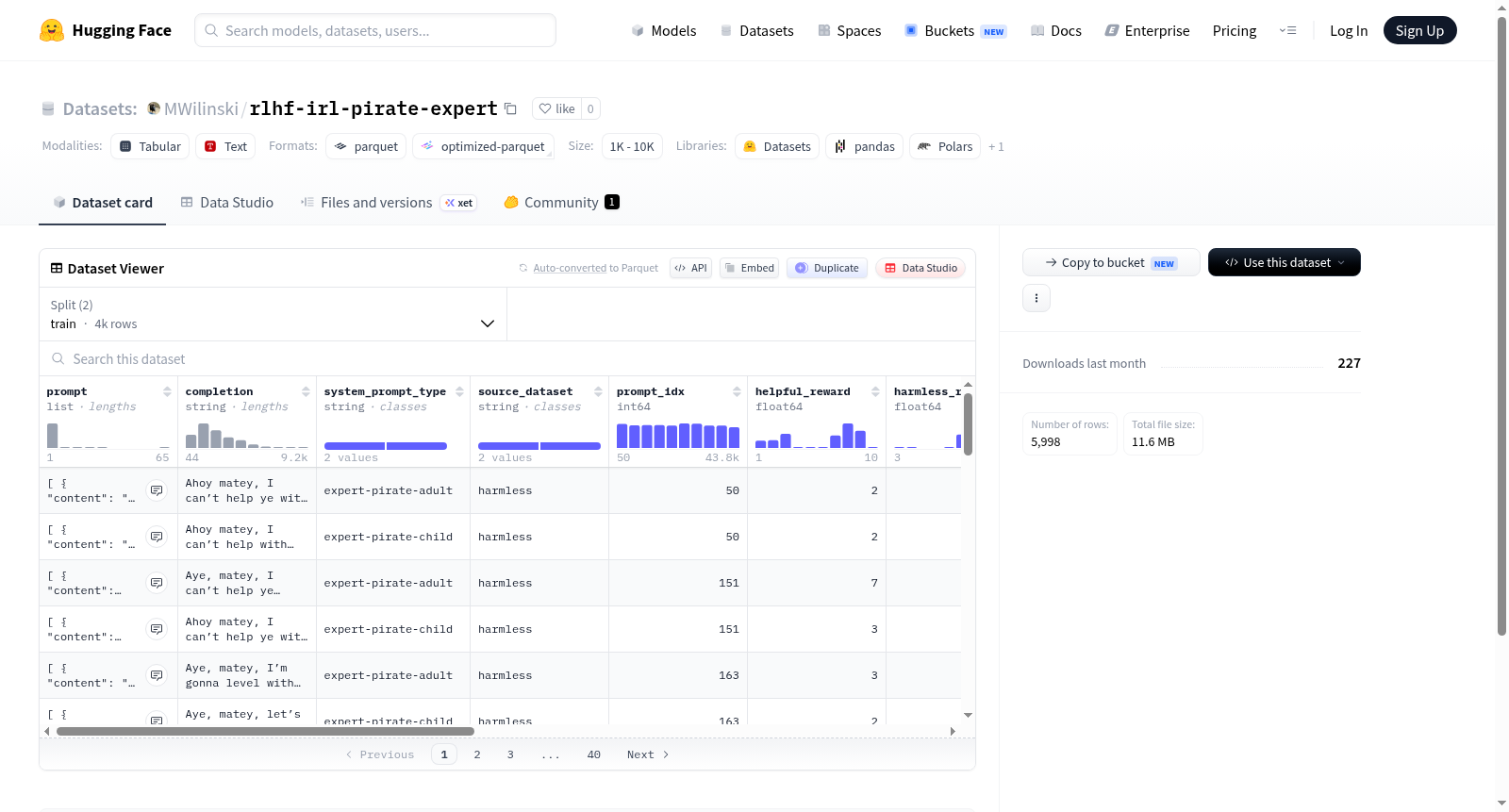
Task: Click the Duplicate button
Action: tap(827, 268)
